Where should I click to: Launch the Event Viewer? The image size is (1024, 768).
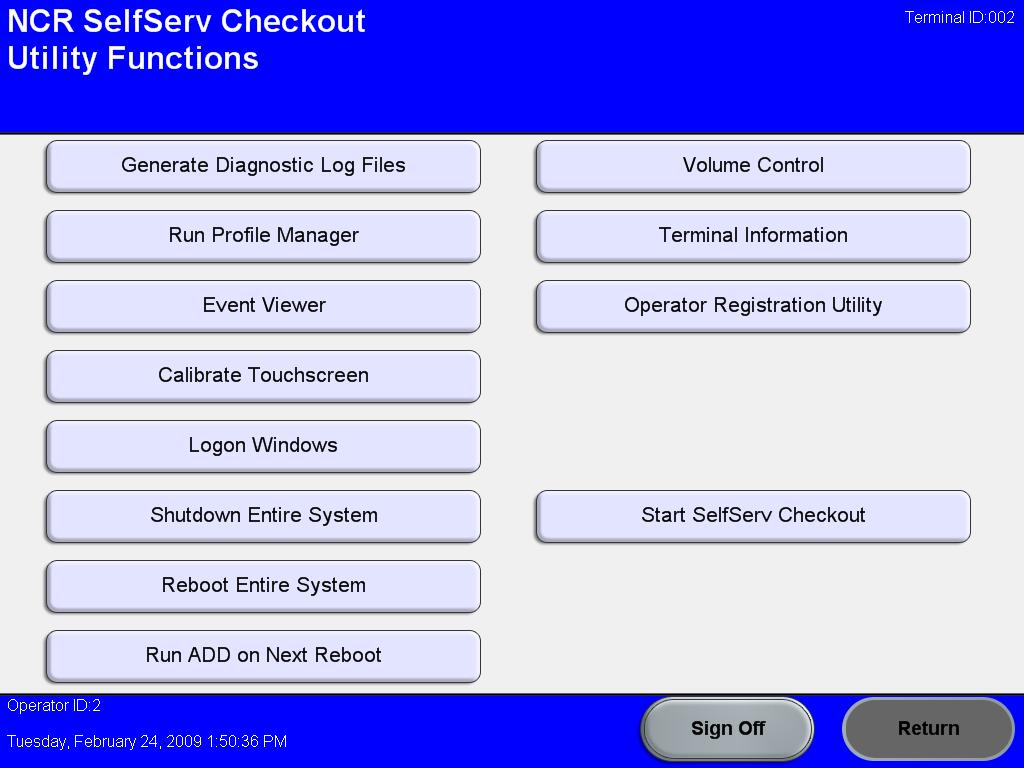click(263, 306)
